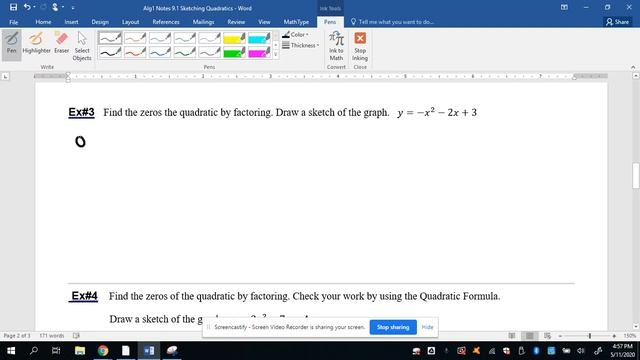Pick the red pen in the bottom row
Screen dimensions: 640x360
tap(135, 52)
